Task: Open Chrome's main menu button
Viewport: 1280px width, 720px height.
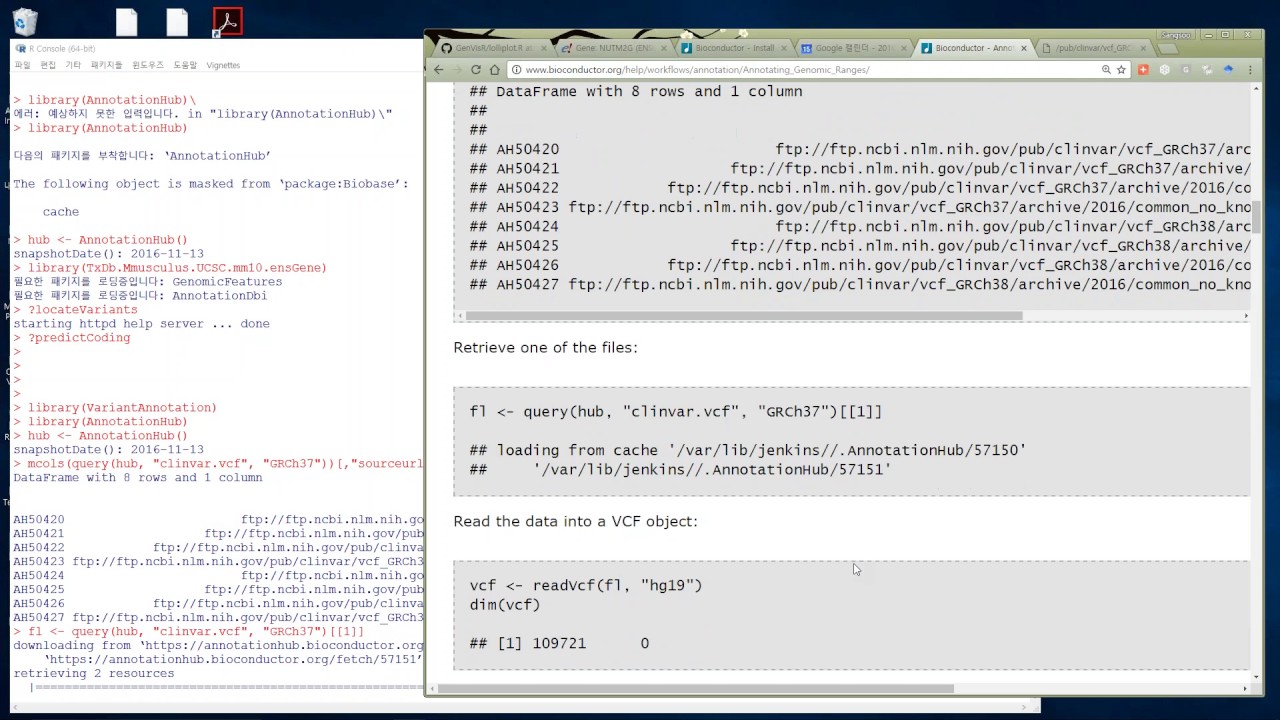Action: coord(1250,70)
